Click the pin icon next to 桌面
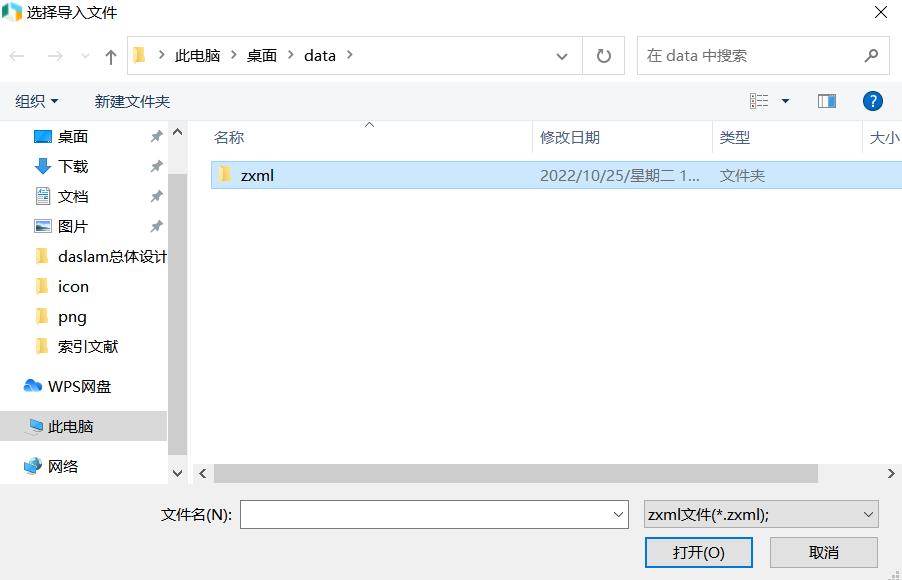 [156, 136]
